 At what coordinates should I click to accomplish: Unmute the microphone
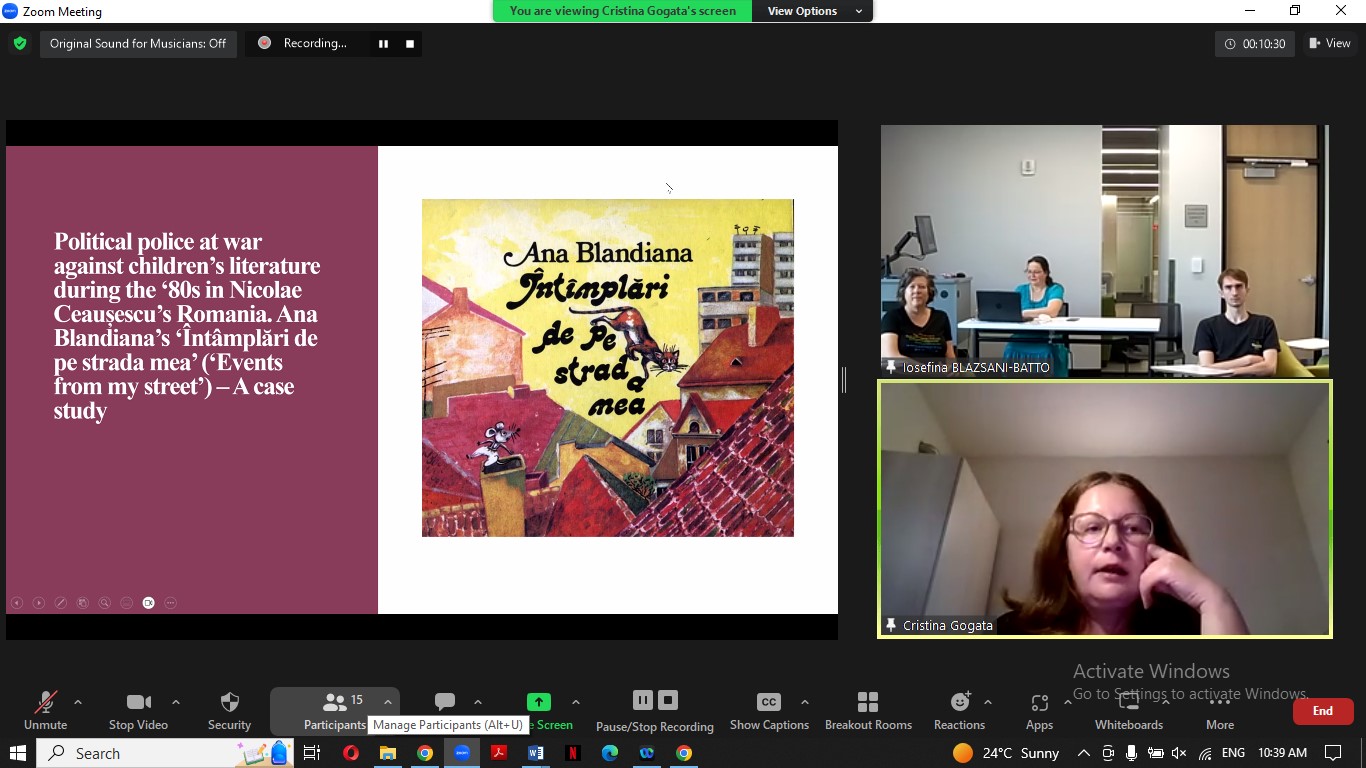45,711
